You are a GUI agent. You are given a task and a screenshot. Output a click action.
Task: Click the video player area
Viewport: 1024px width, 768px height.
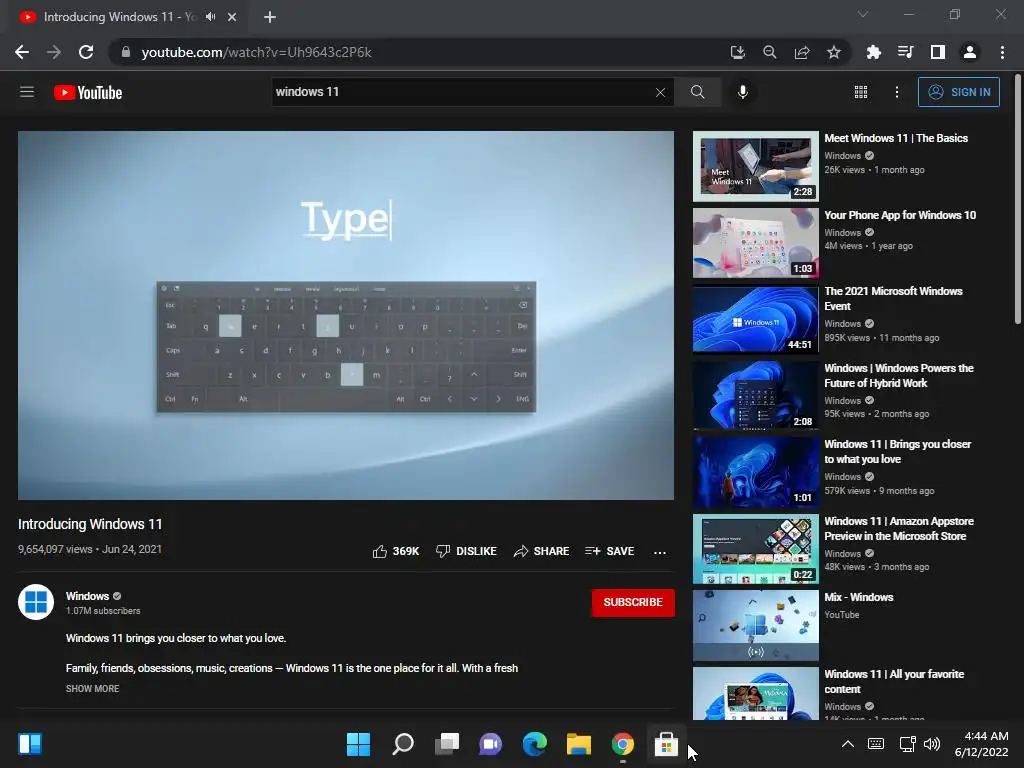[x=345, y=315]
